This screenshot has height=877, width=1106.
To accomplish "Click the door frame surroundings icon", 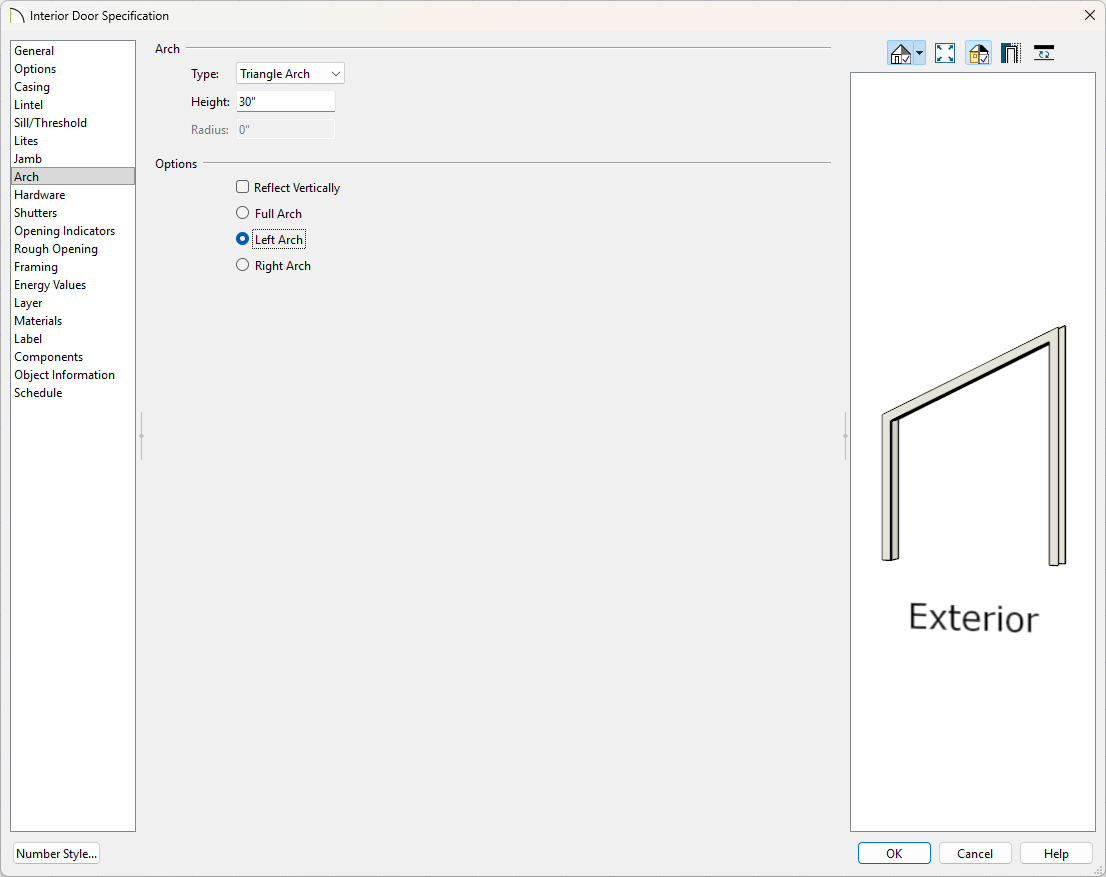I will [x=1011, y=54].
